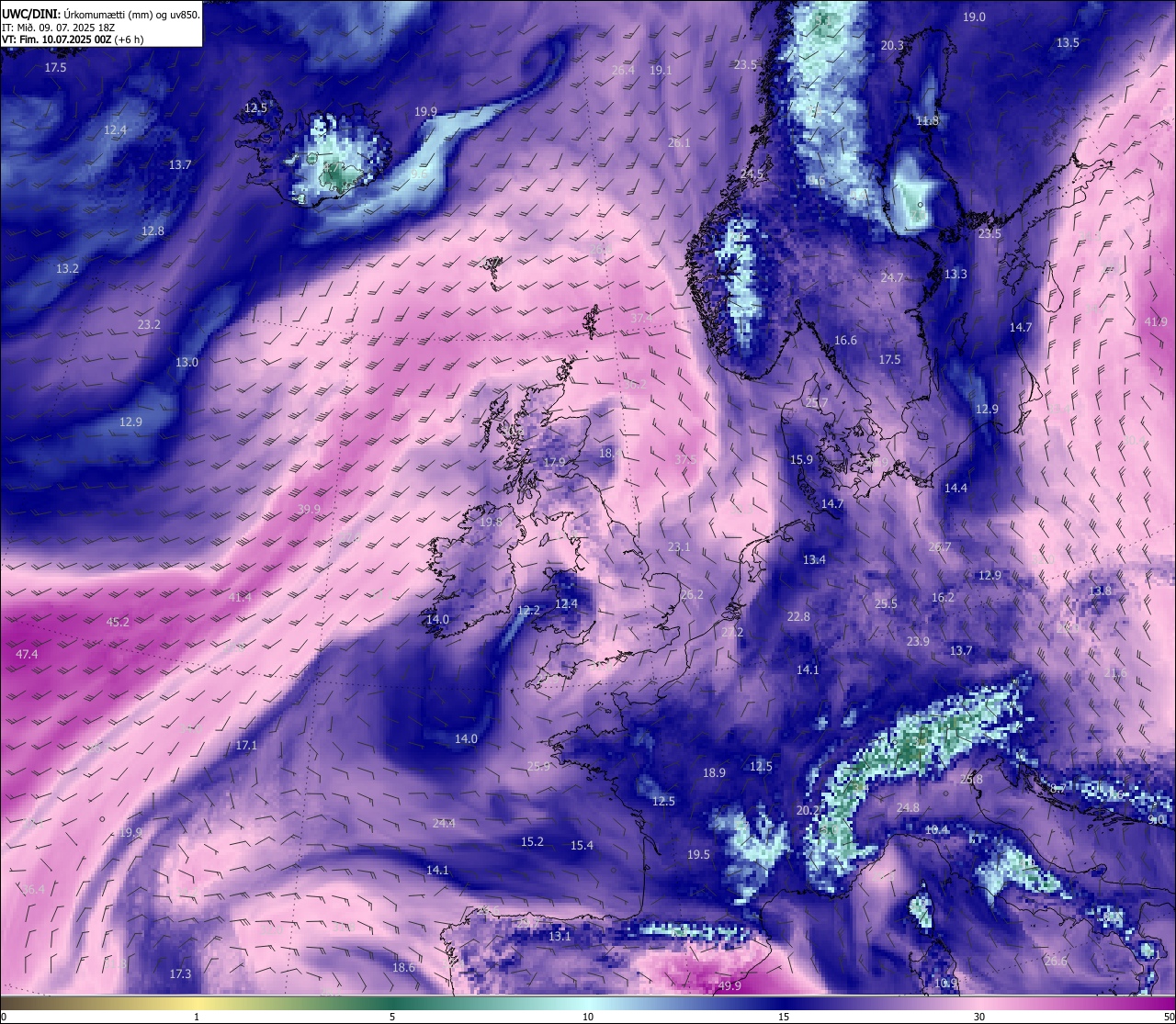The height and width of the screenshot is (1024, 1176).
Task: Click the VT Fim. 10.07.2025 00Z line
Action: pos(73,39)
